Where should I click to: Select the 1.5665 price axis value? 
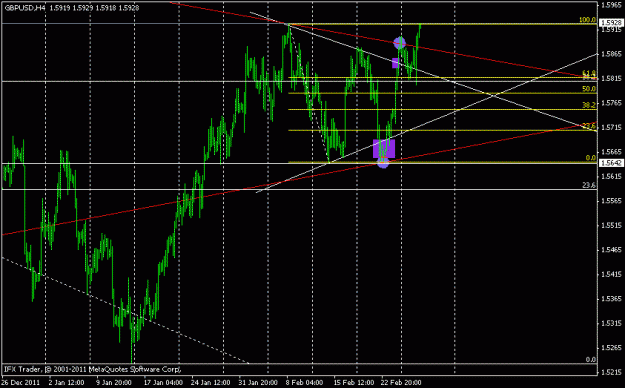[x=611, y=152]
